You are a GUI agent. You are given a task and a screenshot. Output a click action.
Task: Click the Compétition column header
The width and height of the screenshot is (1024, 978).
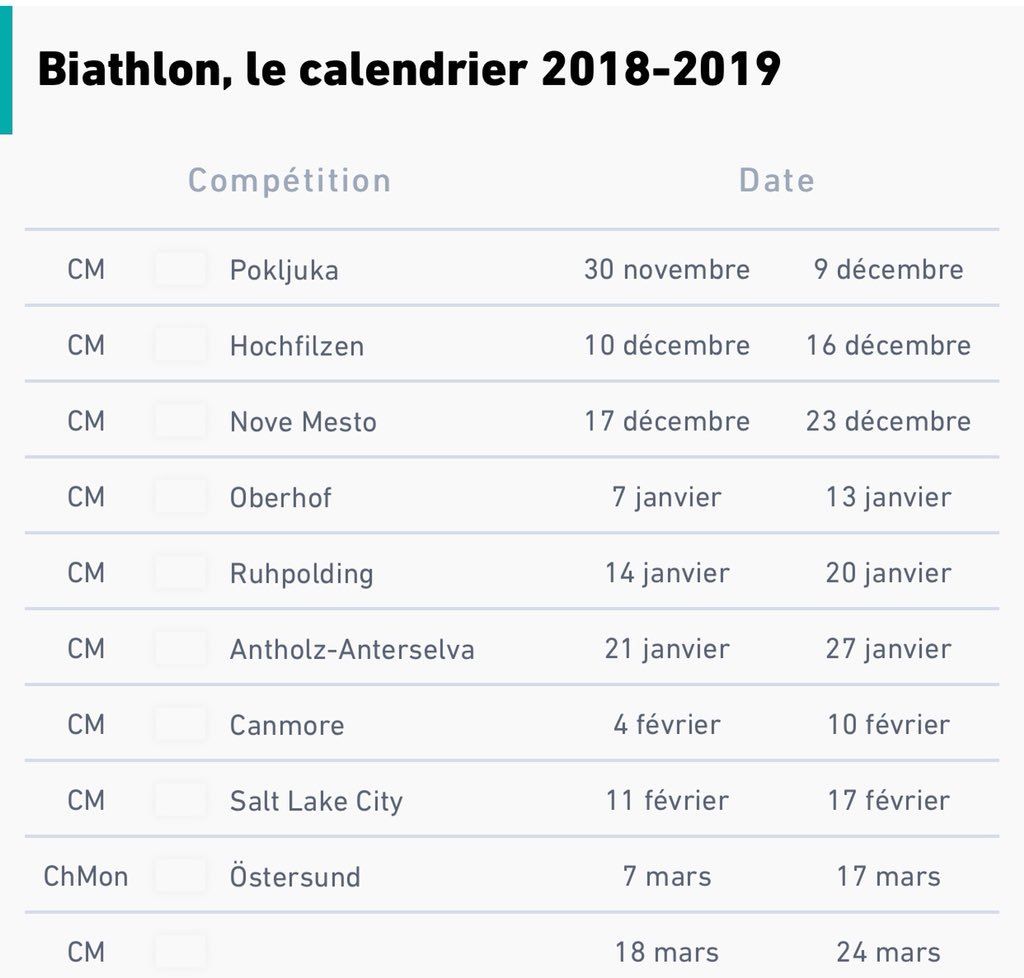point(289,181)
